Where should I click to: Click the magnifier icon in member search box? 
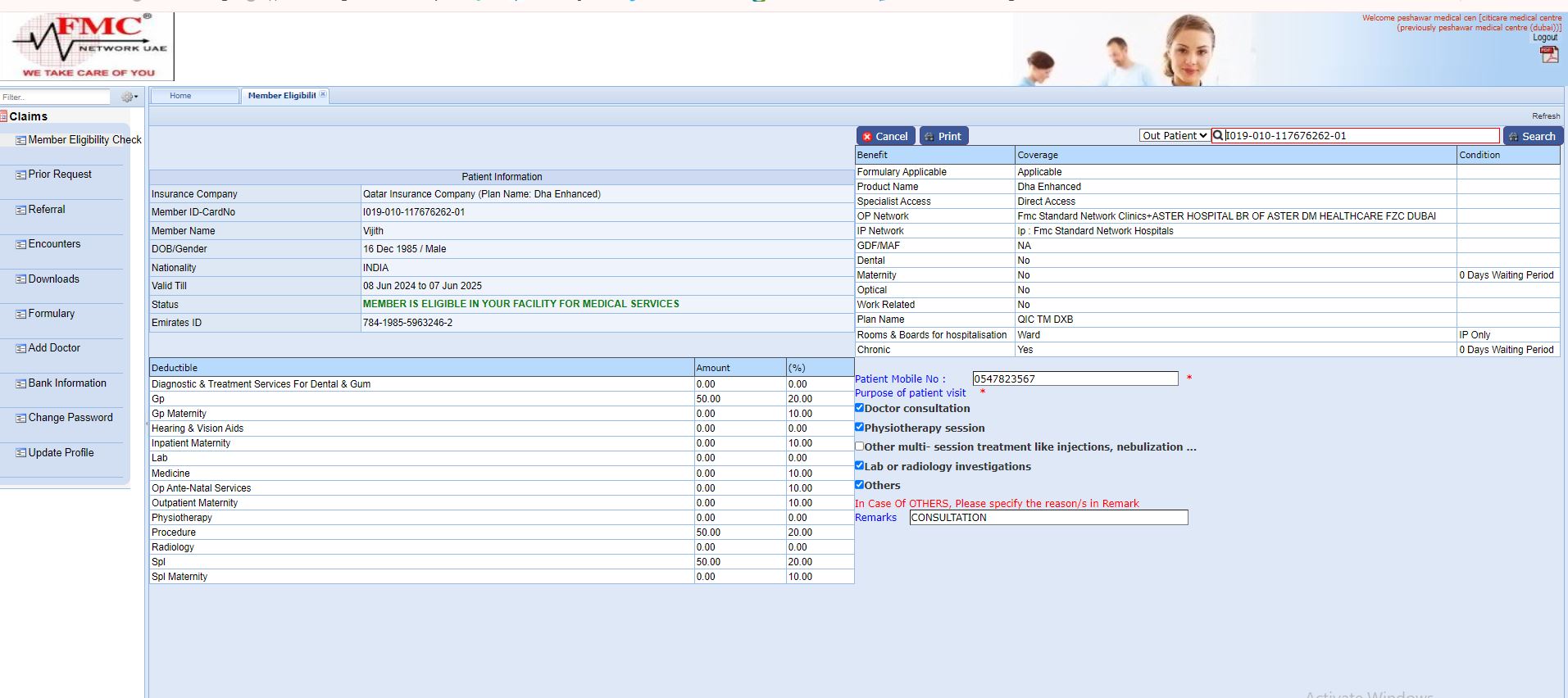click(1218, 136)
